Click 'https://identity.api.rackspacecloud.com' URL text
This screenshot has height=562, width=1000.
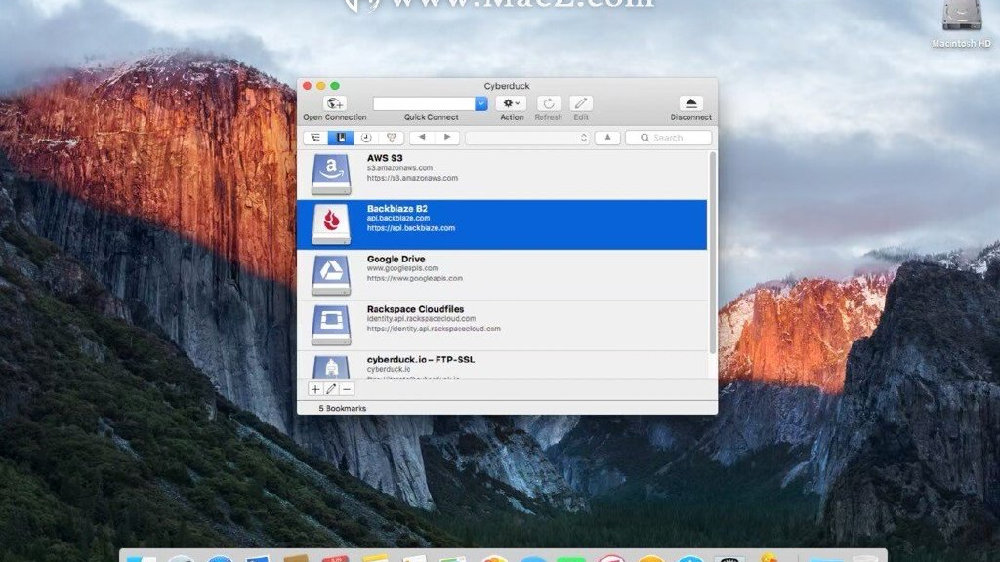pyautogui.click(x=434, y=329)
